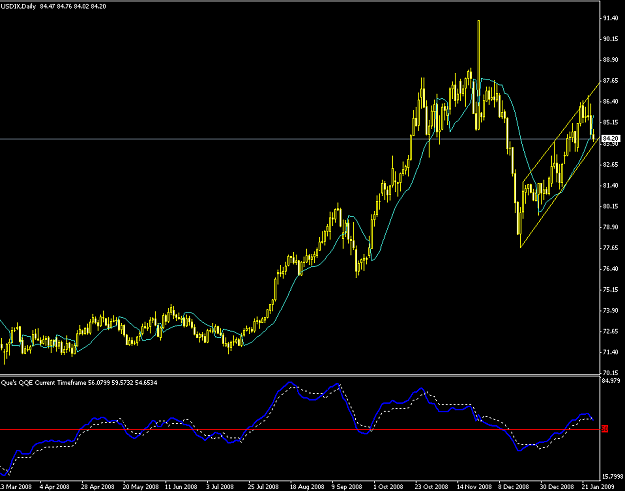Click the 77.65 price axis label

point(611,248)
